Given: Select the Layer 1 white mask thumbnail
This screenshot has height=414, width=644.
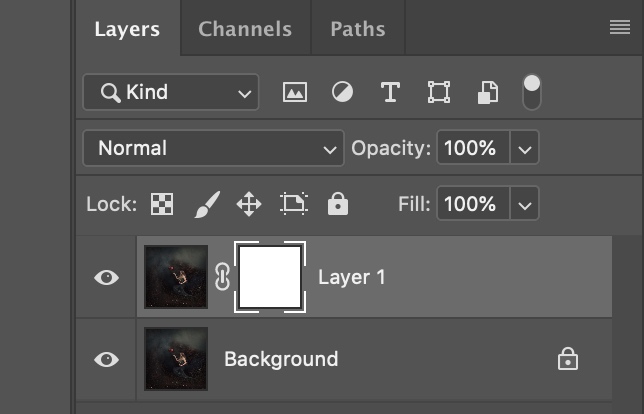Looking at the screenshot, I should click(x=270, y=277).
